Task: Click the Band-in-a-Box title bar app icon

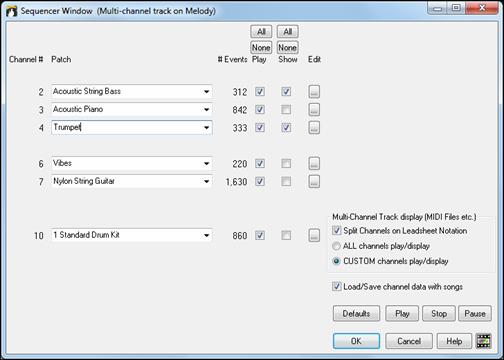Action: pyautogui.click(x=12, y=11)
